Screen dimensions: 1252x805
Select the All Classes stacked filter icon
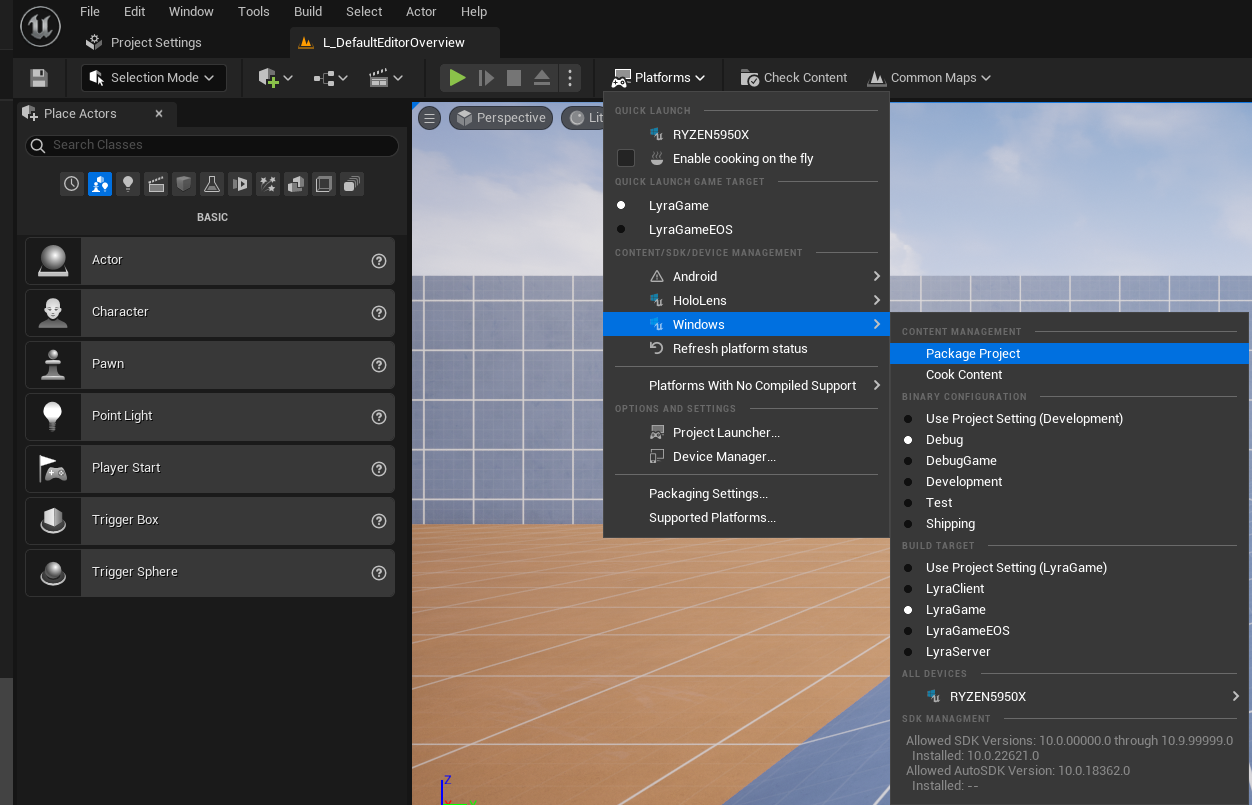pos(351,184)
